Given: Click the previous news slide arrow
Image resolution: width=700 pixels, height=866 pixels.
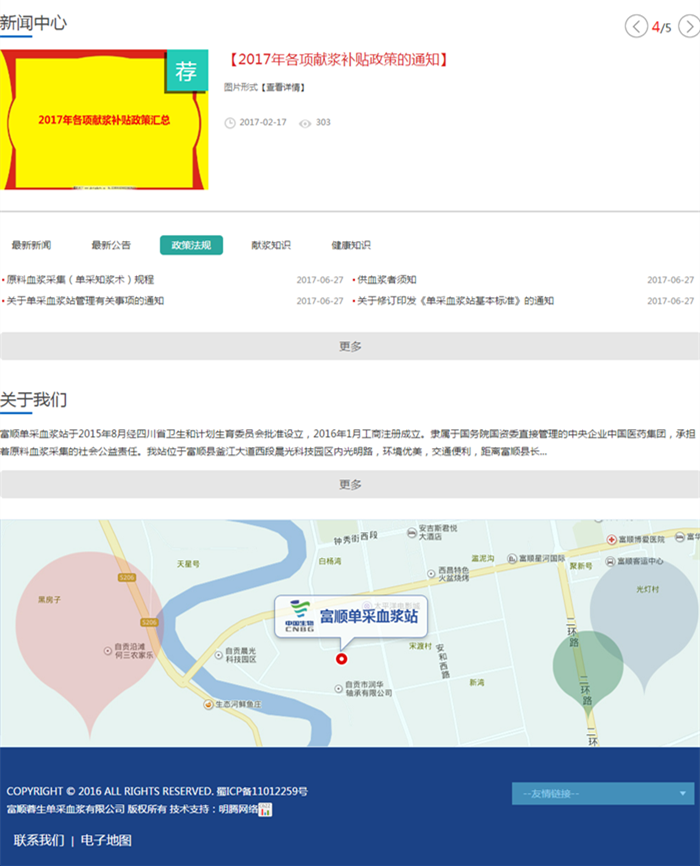Looking at the screenshot, I should click(x=636, y=27).
